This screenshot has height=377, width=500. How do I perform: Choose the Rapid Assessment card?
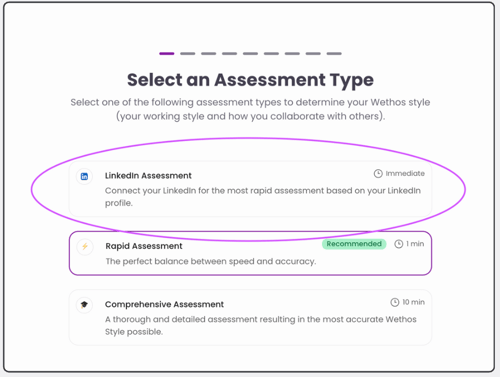coord(250,253)
